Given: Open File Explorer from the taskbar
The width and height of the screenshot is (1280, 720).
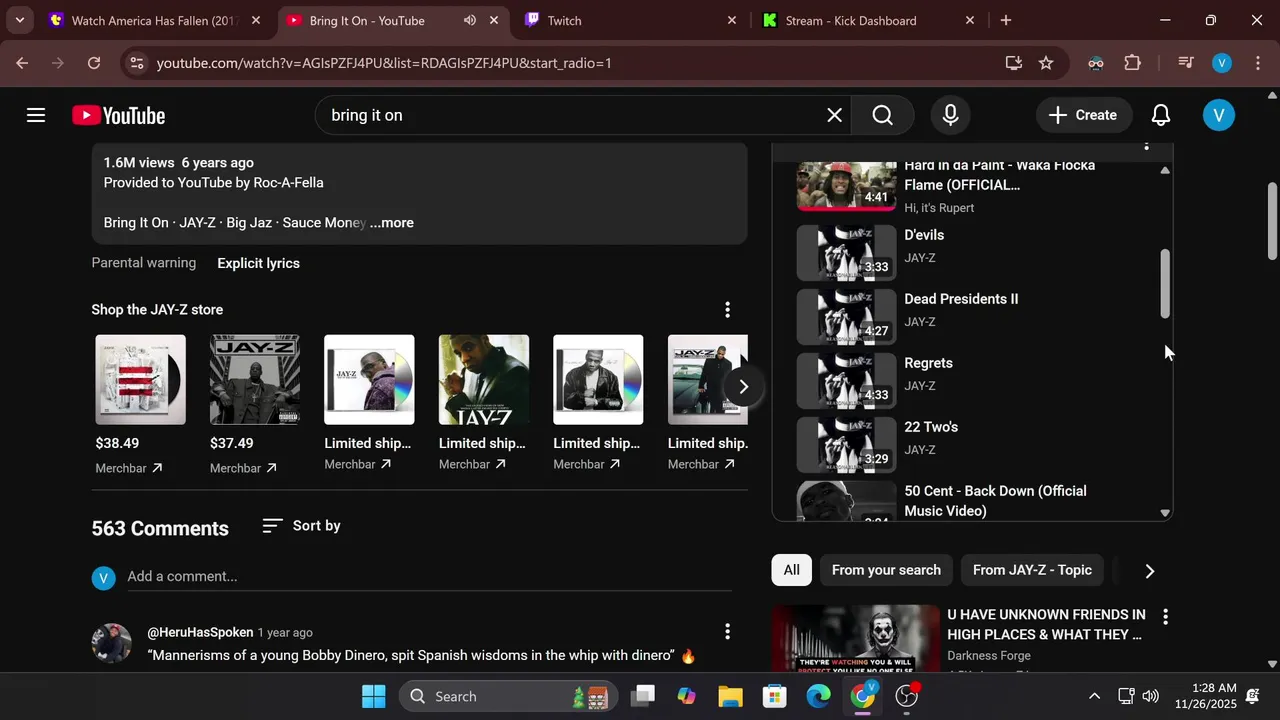Looking at the screenshot, I should (731, 696).
